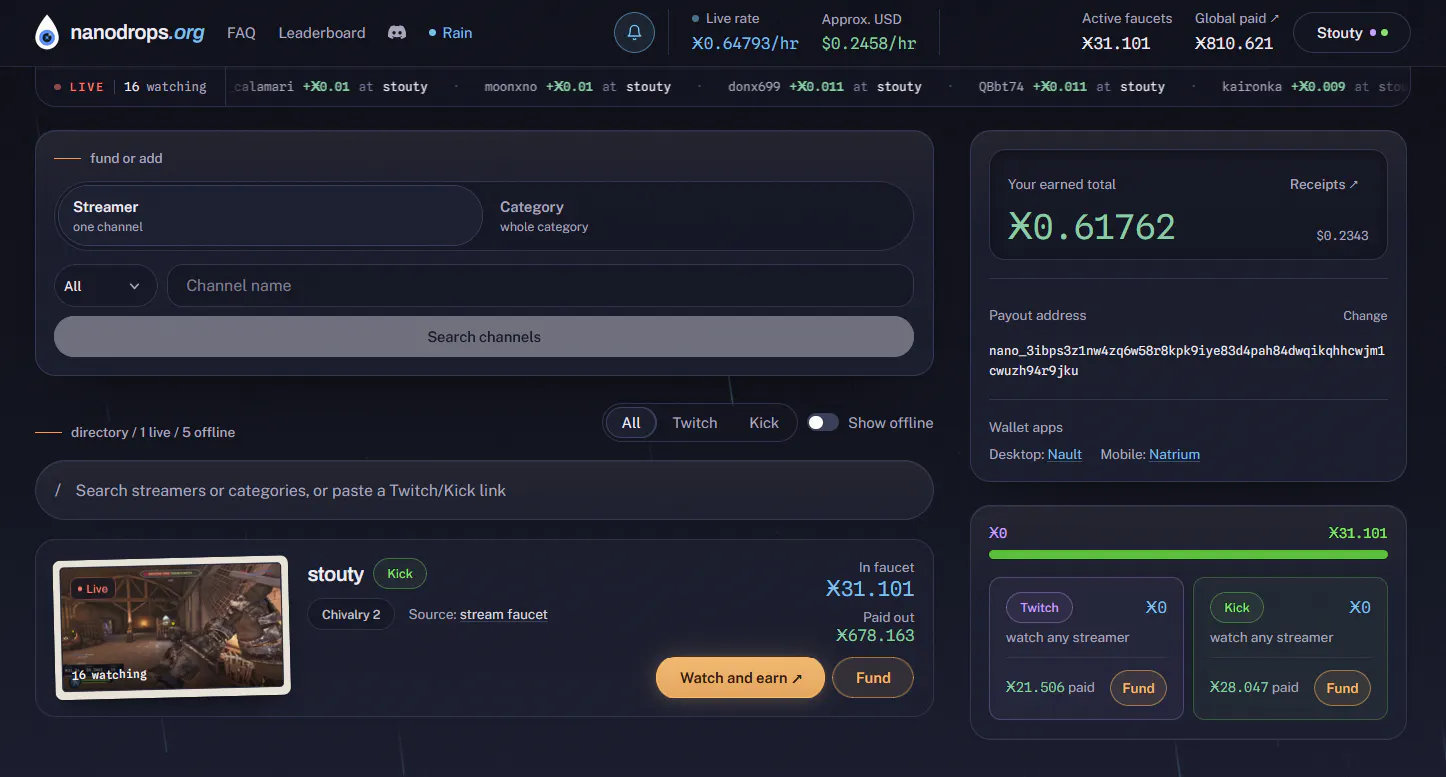This screenshot has width=1446, height=777.
Task: Expand the All platform dropdown
Action: tap(105, 286)
